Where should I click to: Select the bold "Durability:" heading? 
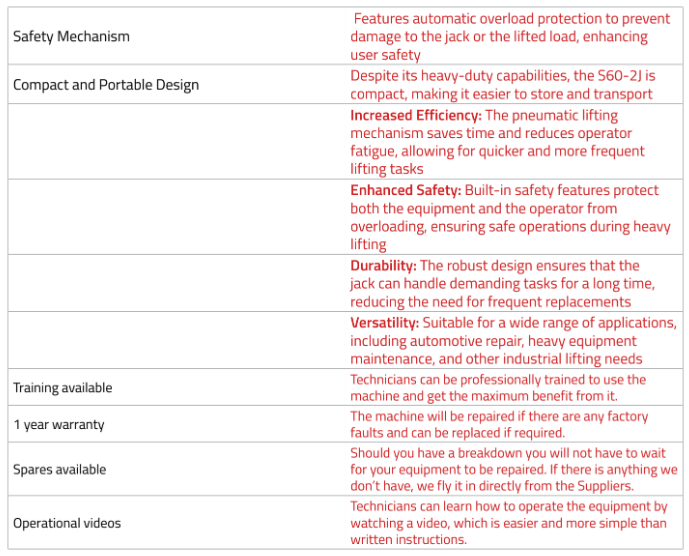(x=383, y=266)
